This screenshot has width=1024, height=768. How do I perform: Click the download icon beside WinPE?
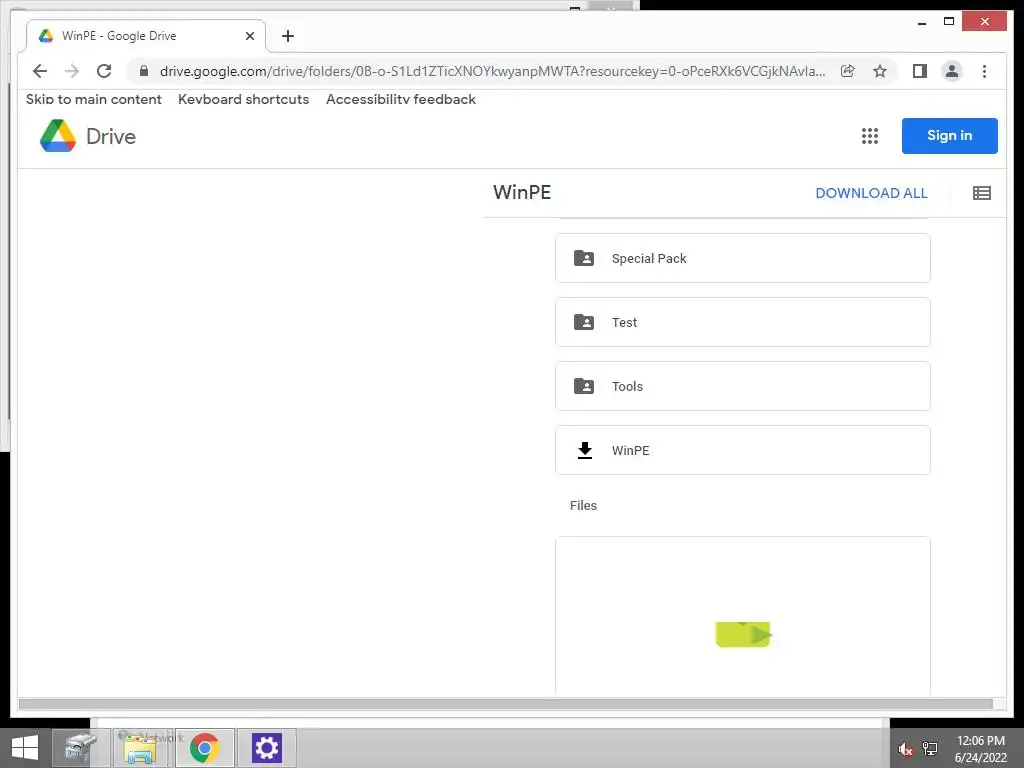584,451
